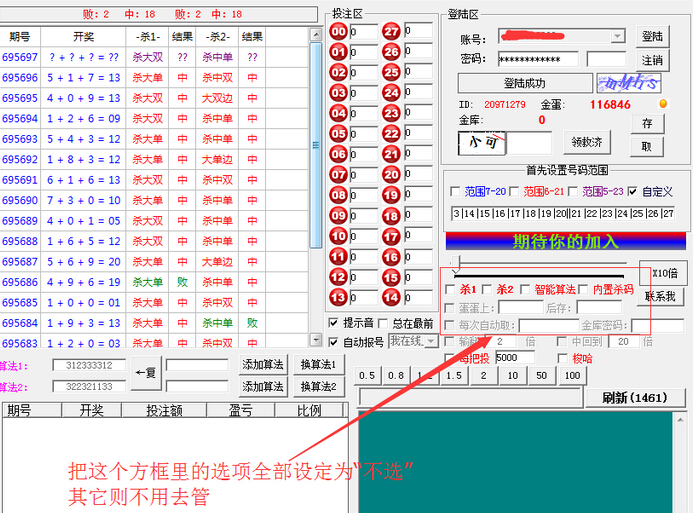693x513 pixels.
Task: Click the 登陆 button
Action: [x=652, y=36]
